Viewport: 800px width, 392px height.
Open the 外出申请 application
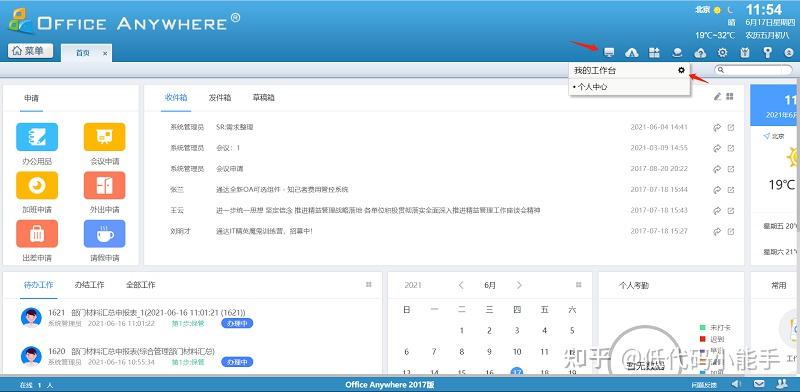pyautogui.click(x=105, y=185)
